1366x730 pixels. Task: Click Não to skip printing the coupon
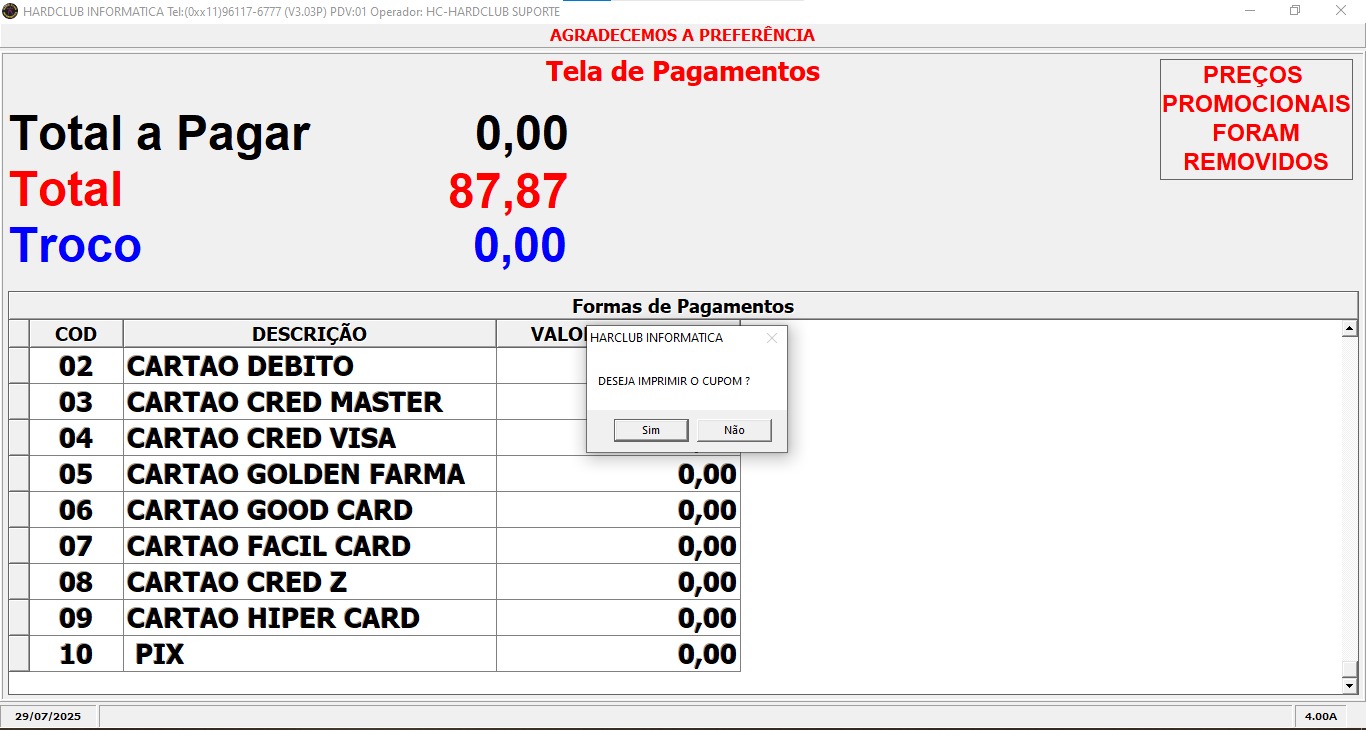pyautogui.click(x=734, y=430)
